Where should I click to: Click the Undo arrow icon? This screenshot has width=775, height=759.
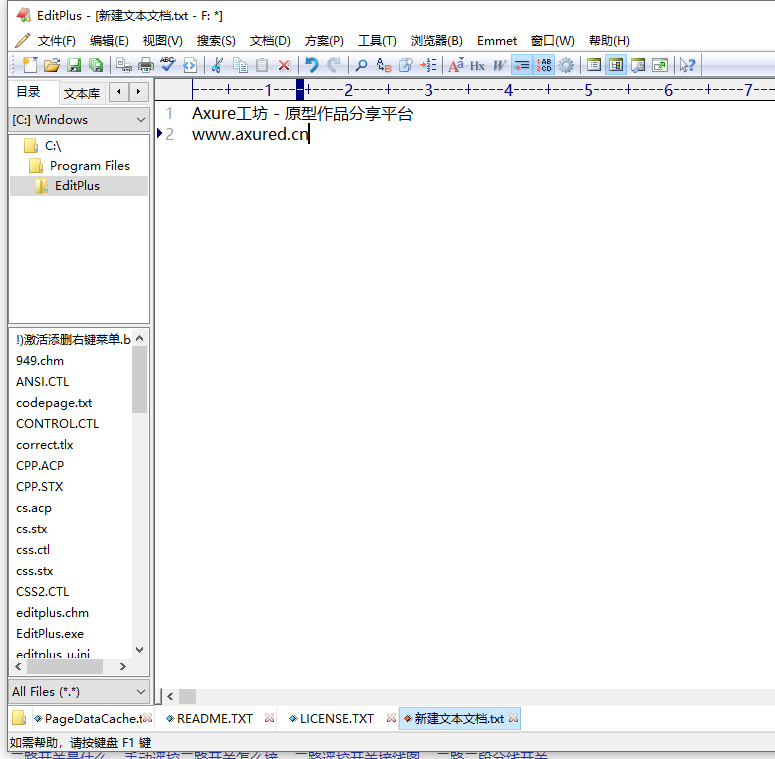point(311,65)
